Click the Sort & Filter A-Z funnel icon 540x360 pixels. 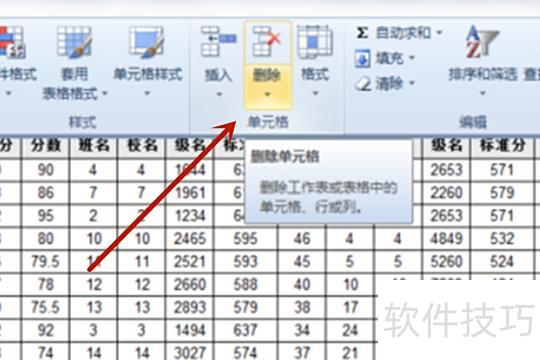(x=482, y=42)
